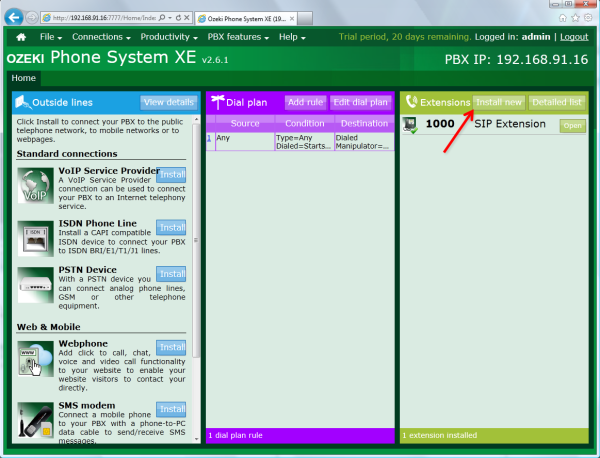600x458 pixels.
Task: Click the Outside lines scroll down arrow
Action: click(x=197, y=439)
